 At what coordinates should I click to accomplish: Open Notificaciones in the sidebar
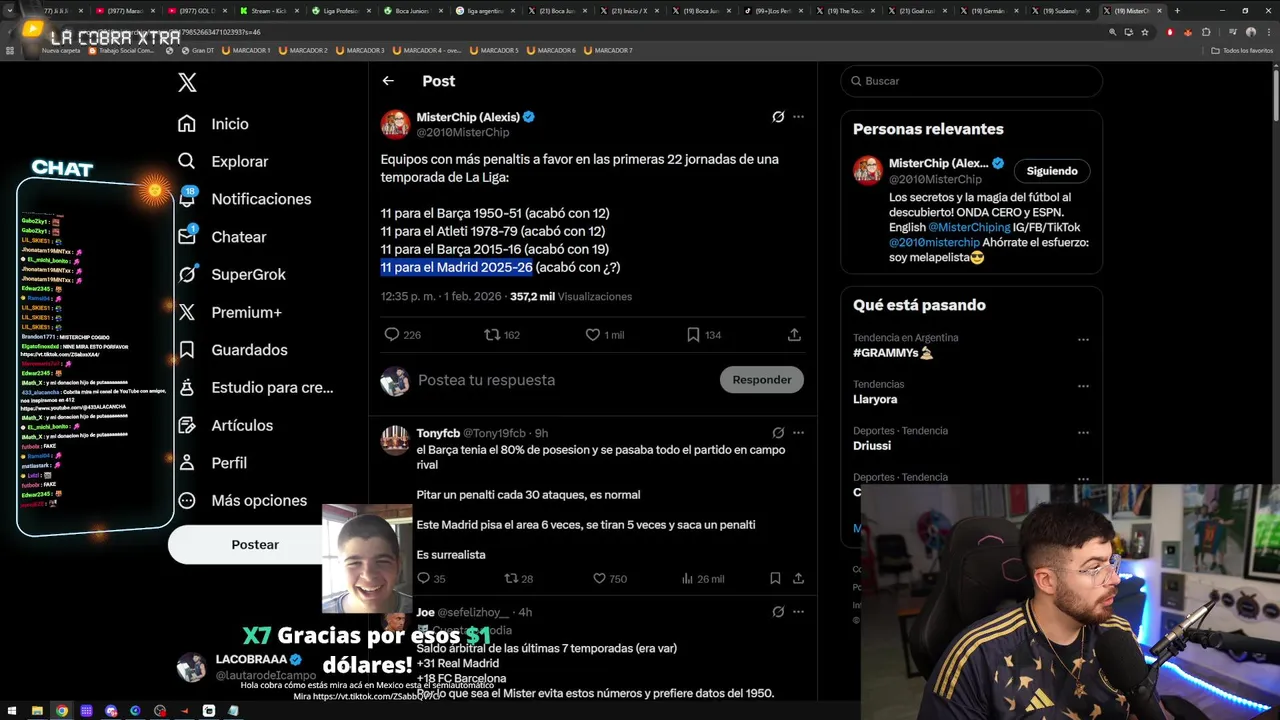[244, 199]
